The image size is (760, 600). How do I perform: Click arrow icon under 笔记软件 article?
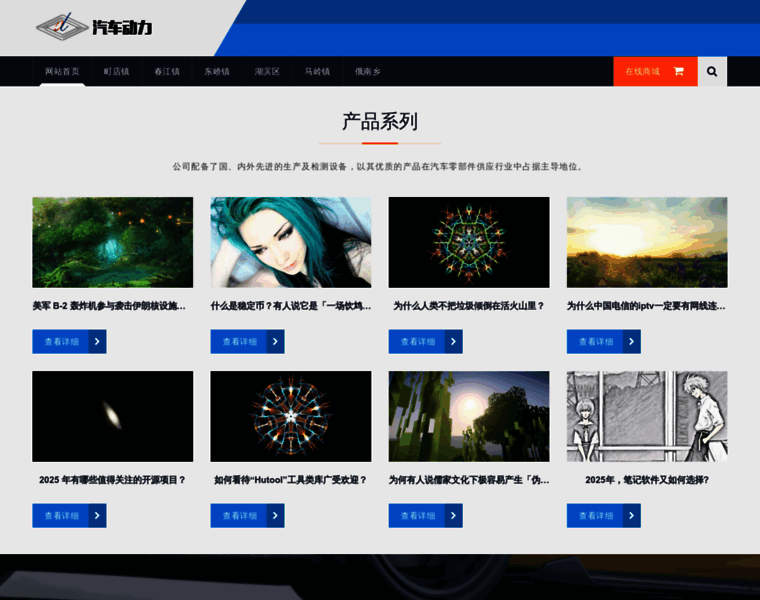[630, 516]
